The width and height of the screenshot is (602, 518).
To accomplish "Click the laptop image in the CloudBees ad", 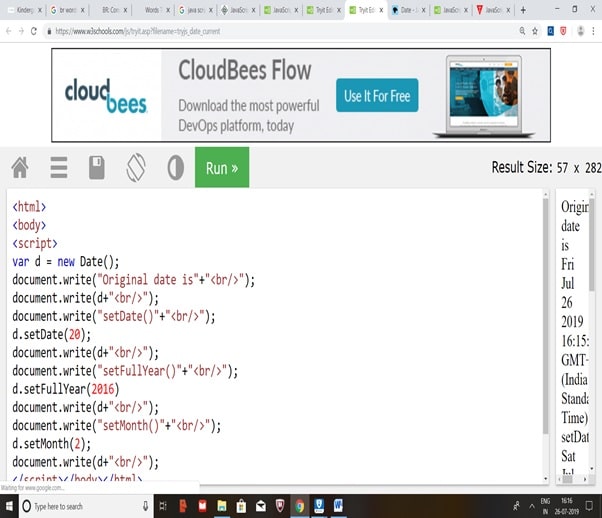I will point(484,96).
